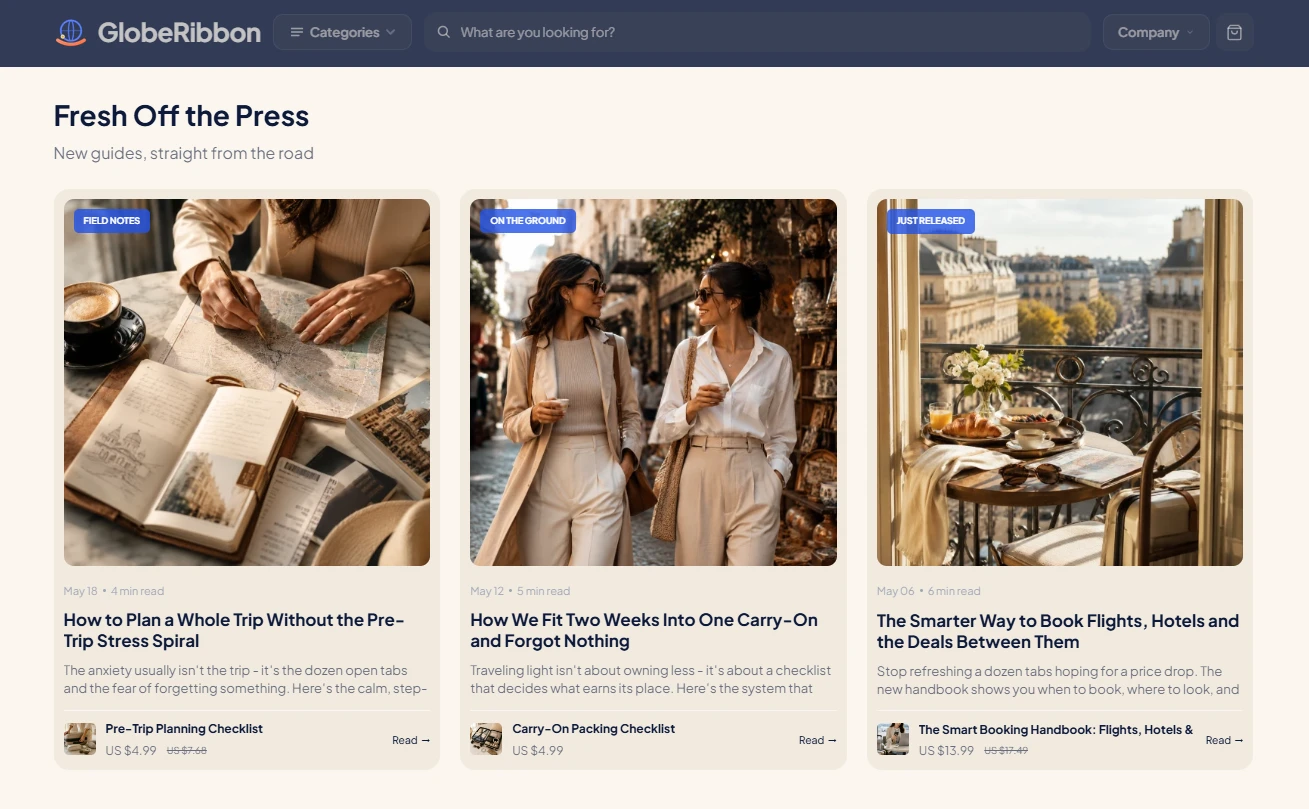Click Carry-On Packing Checklist product thumbnail

(486, 739)
